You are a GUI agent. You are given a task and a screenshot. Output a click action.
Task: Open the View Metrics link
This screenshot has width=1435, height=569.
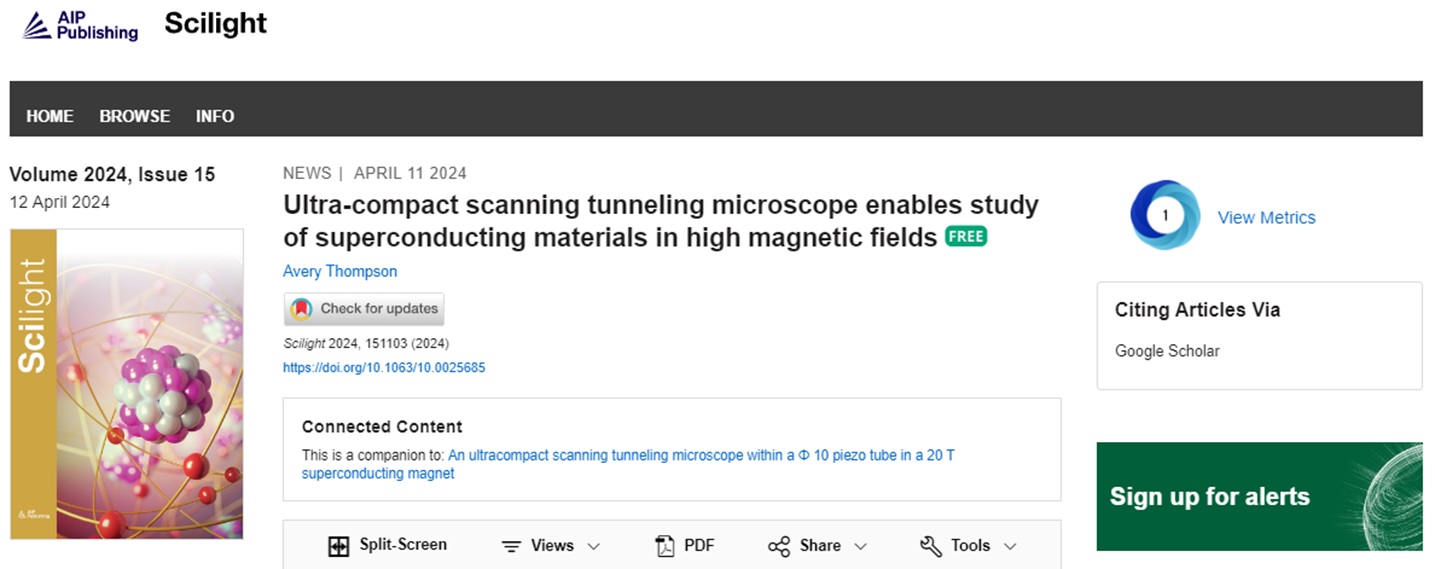[1266, 217]
